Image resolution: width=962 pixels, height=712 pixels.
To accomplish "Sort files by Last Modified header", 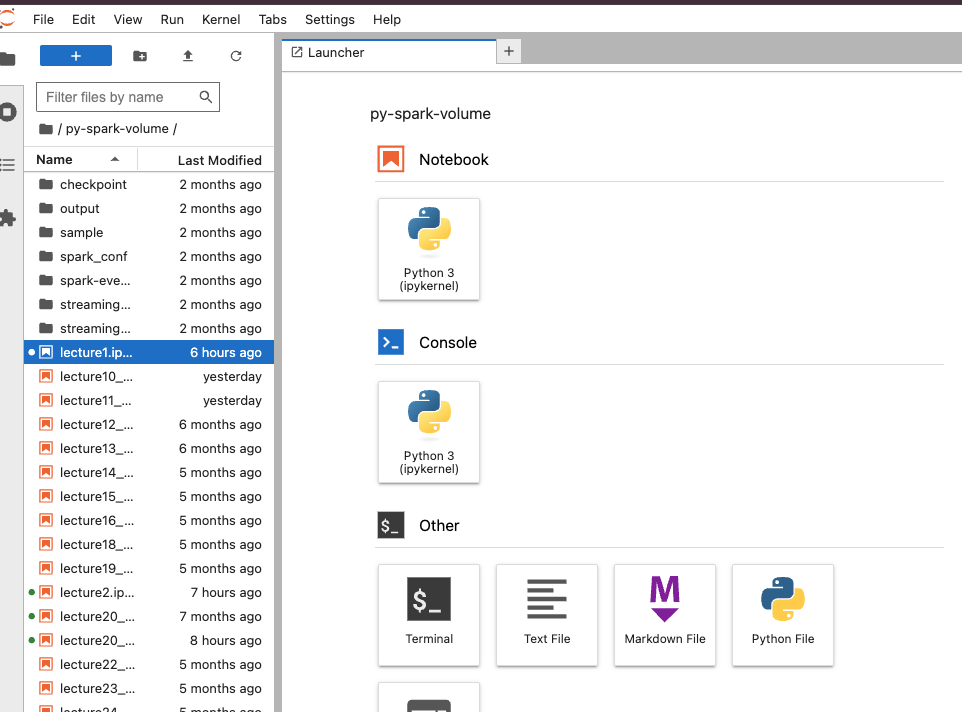I will click(206, 160).
